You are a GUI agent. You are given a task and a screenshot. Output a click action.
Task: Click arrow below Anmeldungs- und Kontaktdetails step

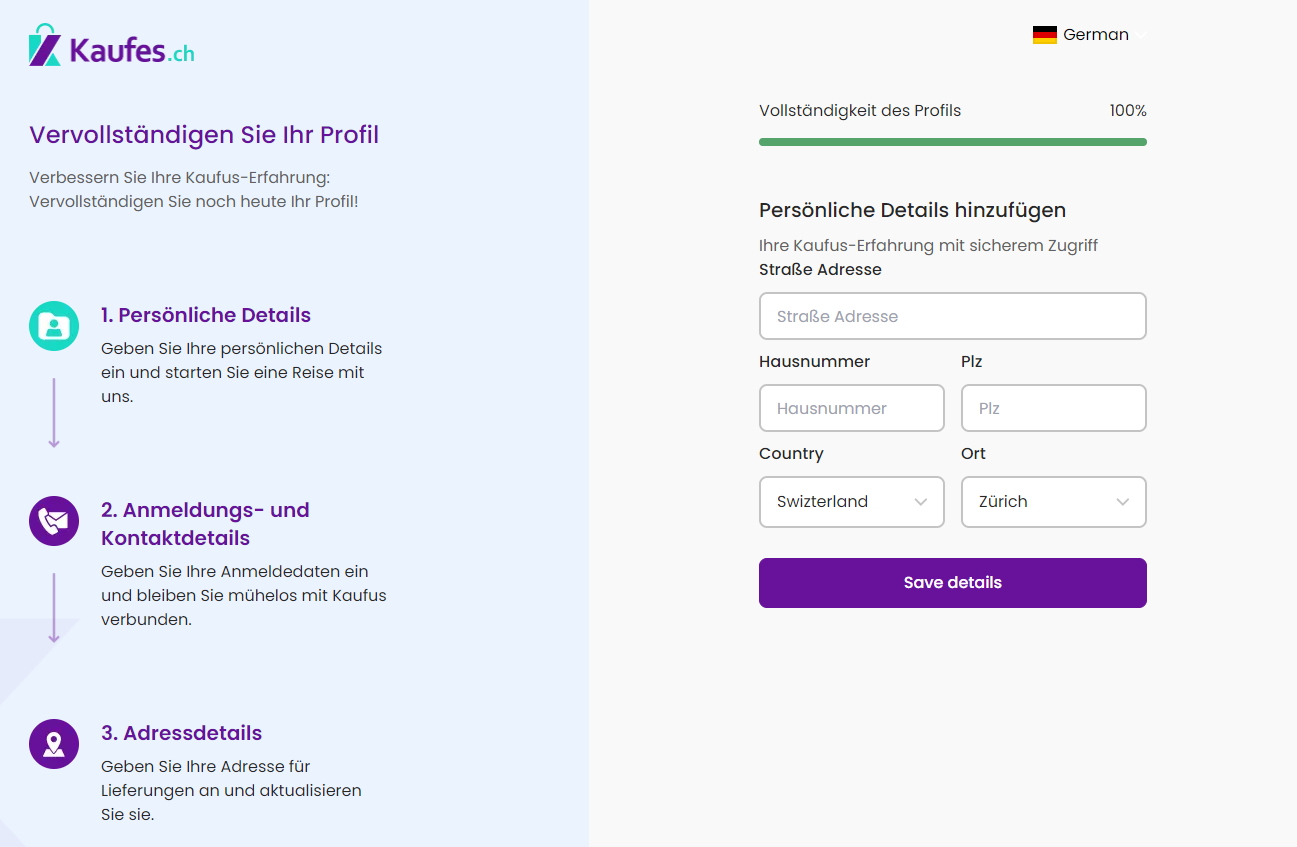click(x=54, y=608)
